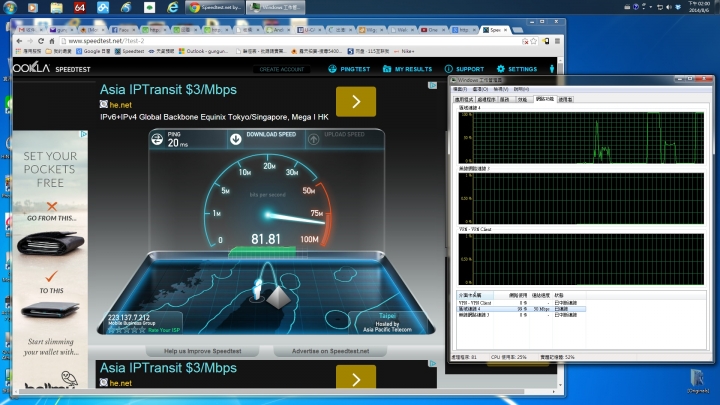Select the last adapter row in list
Screen dimensions: 720x405
521,315
